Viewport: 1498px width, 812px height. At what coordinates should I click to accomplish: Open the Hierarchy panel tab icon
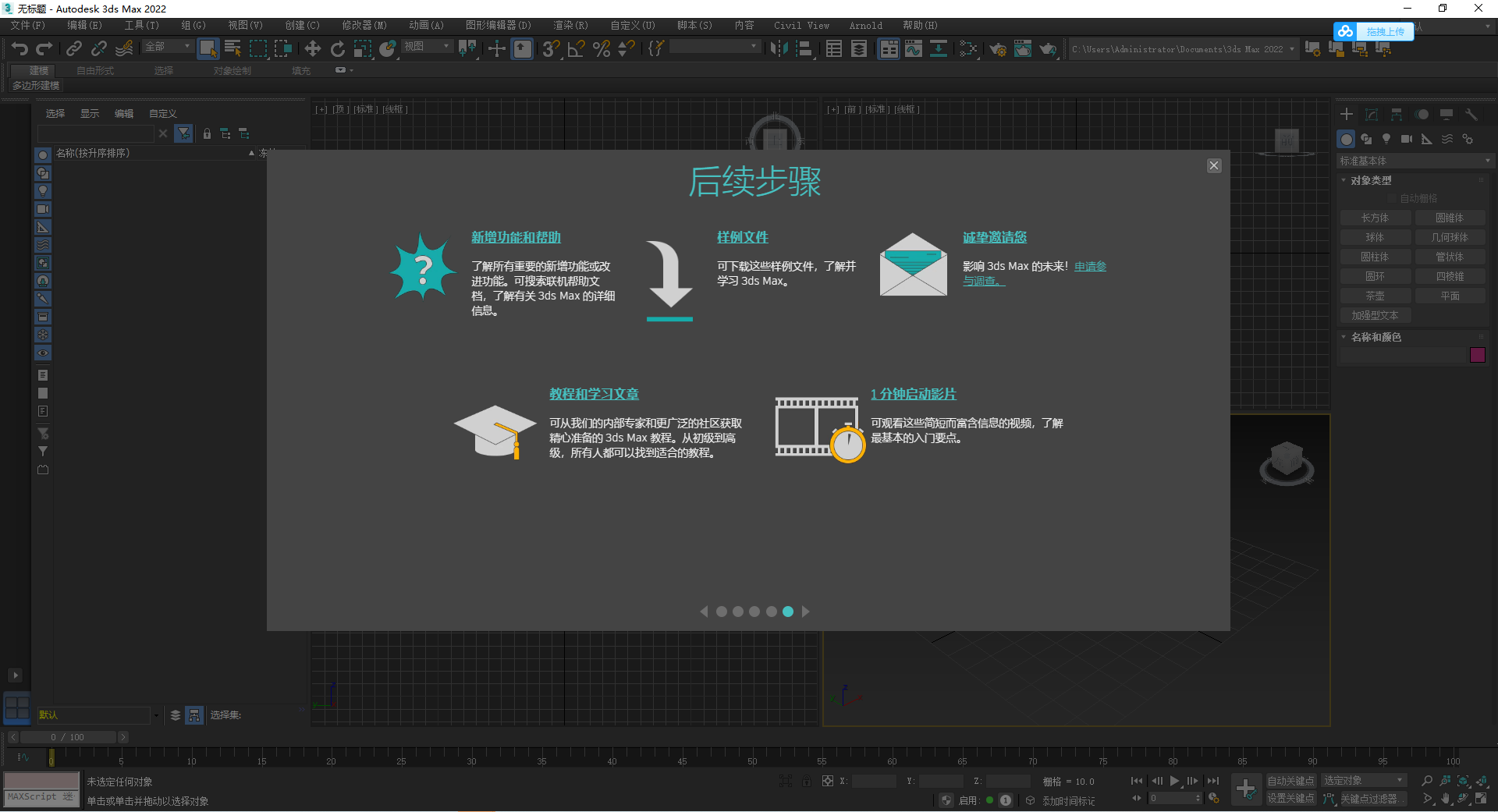point(1397,114)
